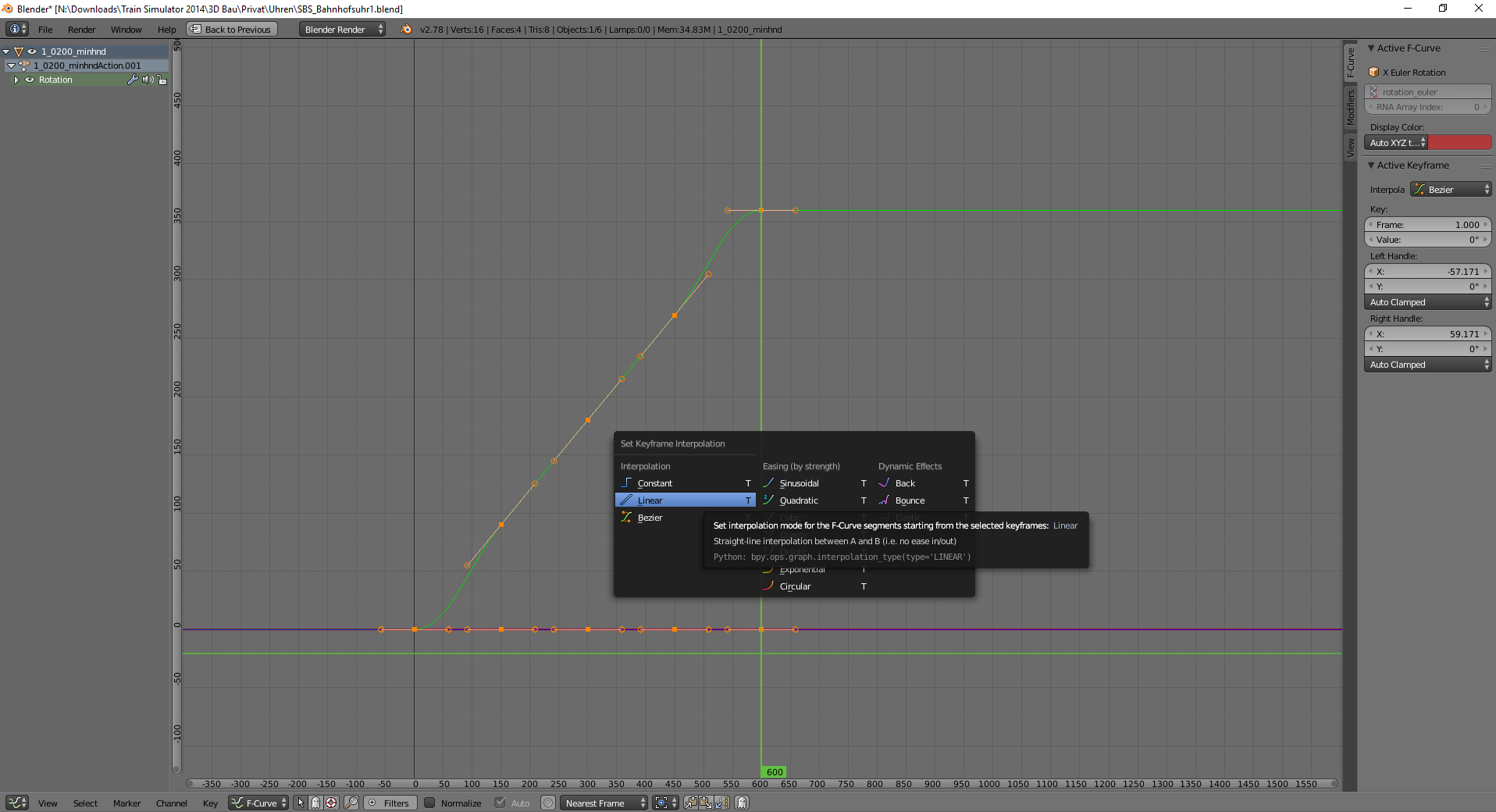Enable the Normalize checkbox
The width and height of the screenshot is (1496, 812).
click(x=429, y=803)
